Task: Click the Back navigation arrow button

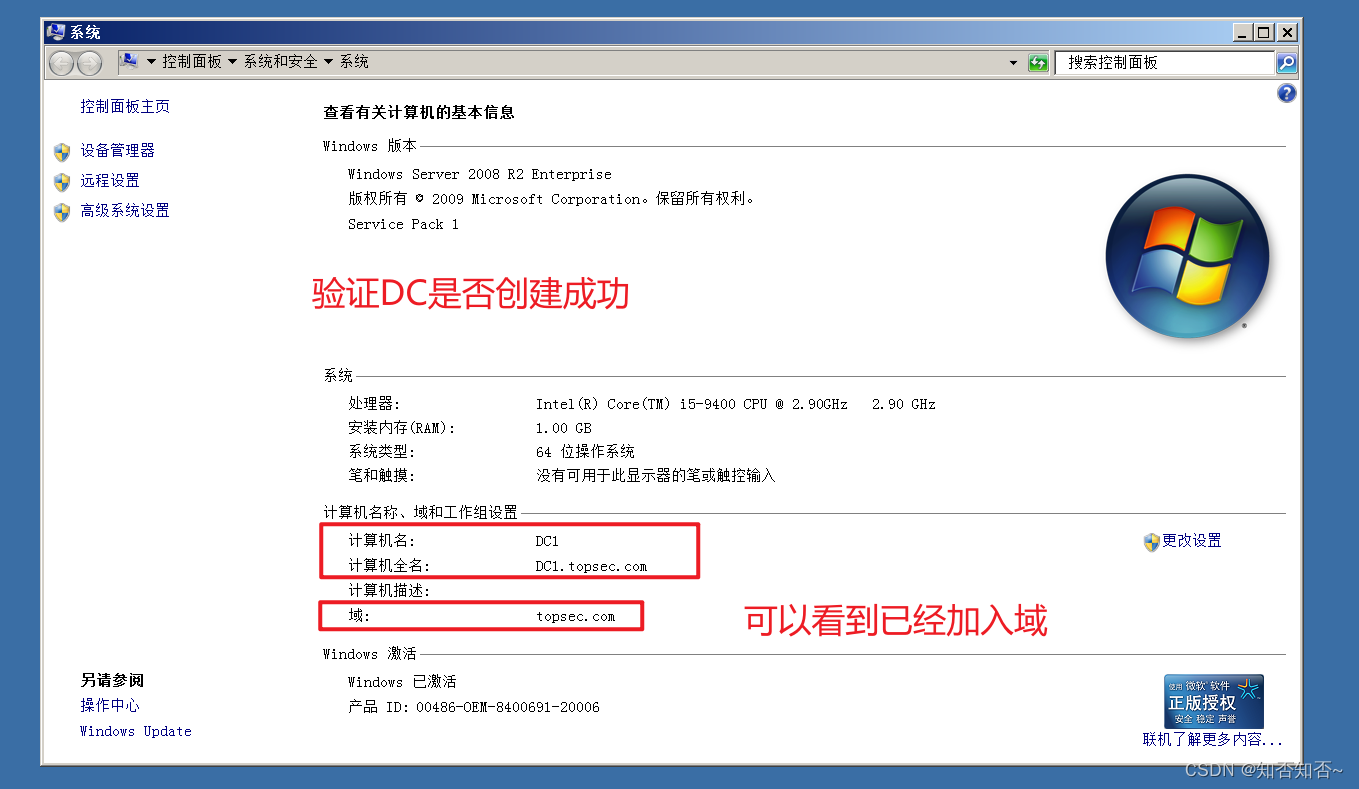Action: pos(61,63)
